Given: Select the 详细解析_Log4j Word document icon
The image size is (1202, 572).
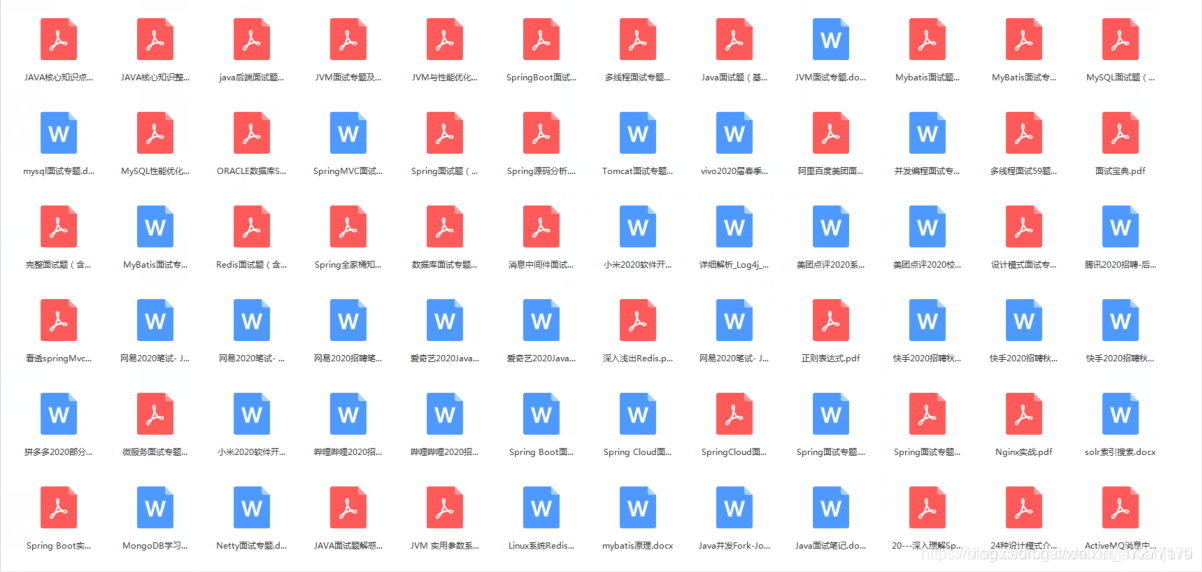Looking at the screenshot, I should click(735, 227).
